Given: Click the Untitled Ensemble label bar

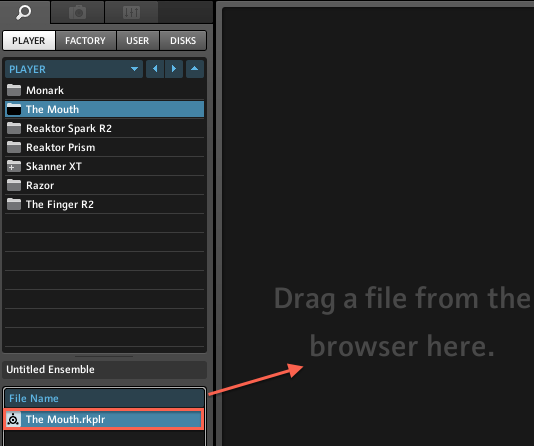Looking at the screenshot, I should [105, 370].
